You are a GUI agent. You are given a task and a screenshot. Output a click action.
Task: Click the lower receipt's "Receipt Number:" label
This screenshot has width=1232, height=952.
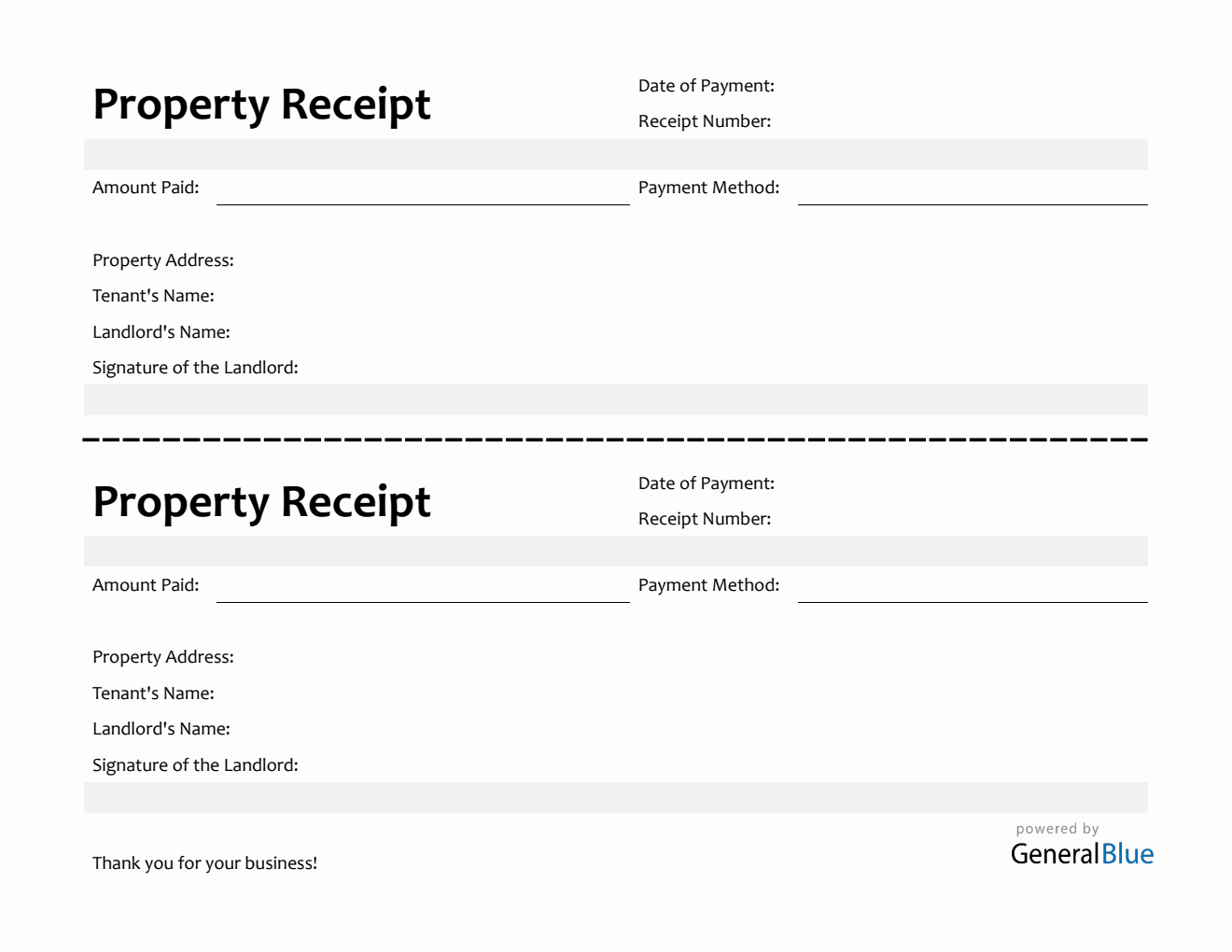[705, 519]
